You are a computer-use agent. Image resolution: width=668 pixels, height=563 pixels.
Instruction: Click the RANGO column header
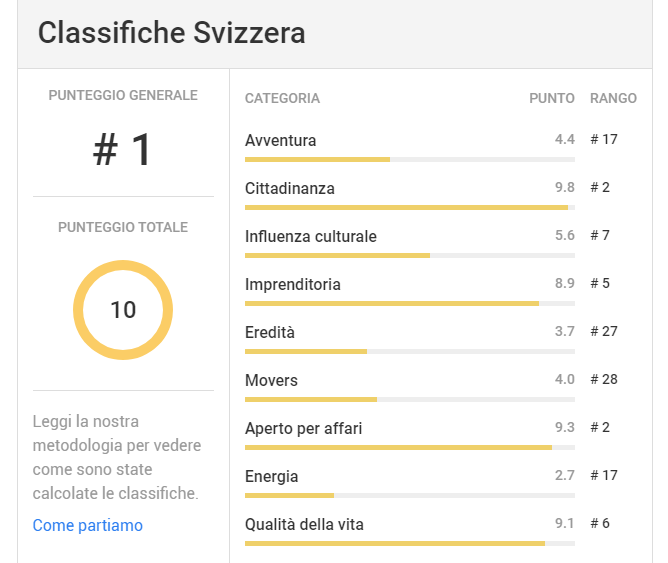pyautogui.click(x=613, y=98)
